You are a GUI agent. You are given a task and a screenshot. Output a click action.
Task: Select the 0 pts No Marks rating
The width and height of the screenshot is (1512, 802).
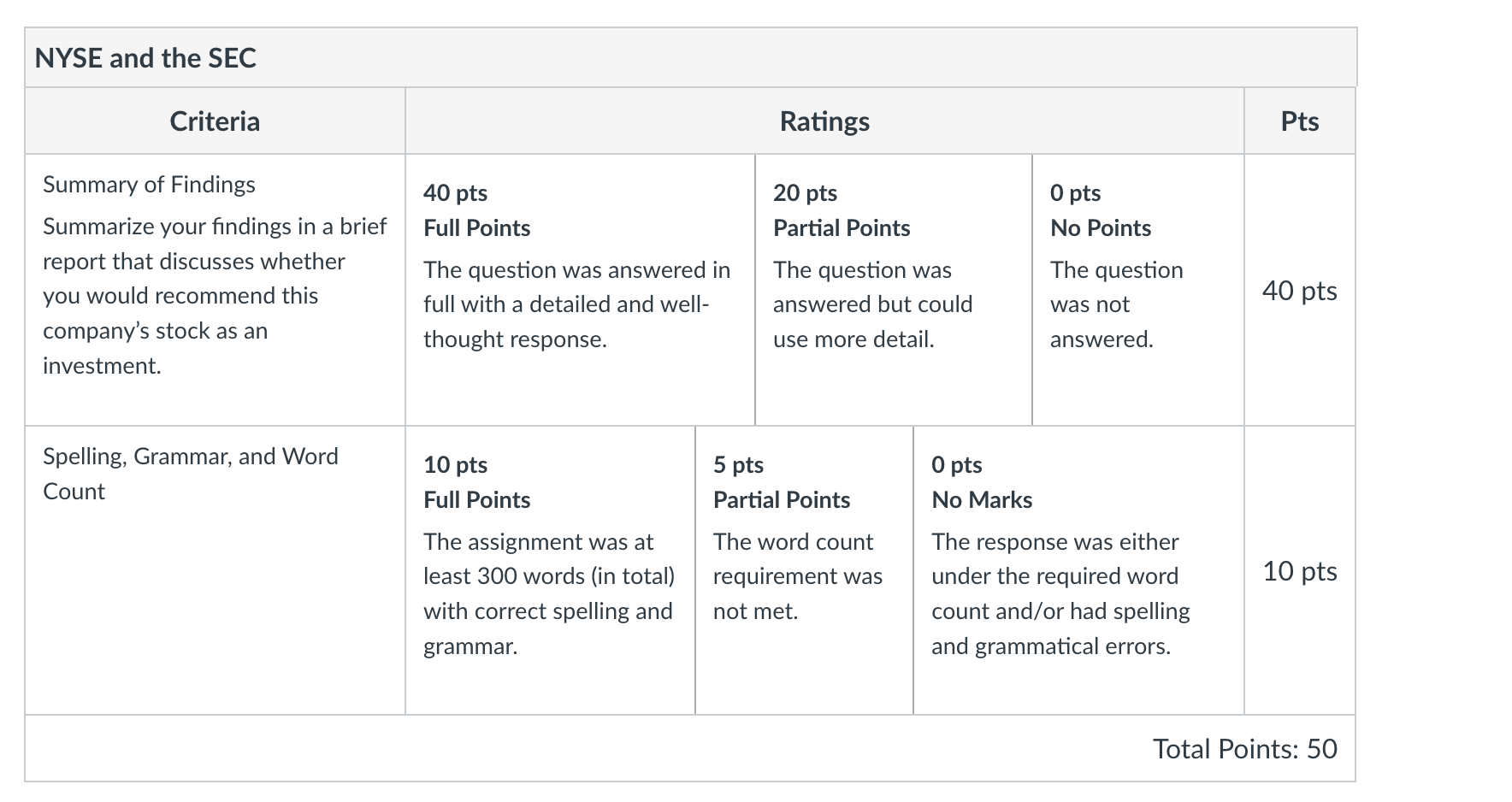[x=1078, y=570]
